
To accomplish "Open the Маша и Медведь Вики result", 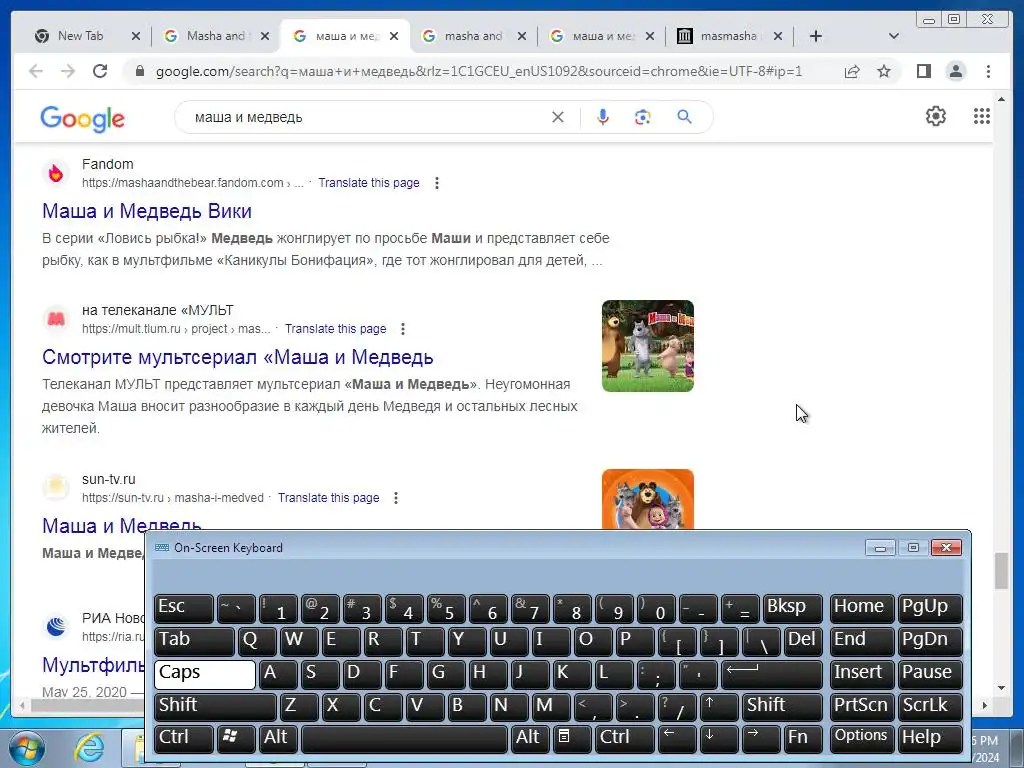I will 147,211.
